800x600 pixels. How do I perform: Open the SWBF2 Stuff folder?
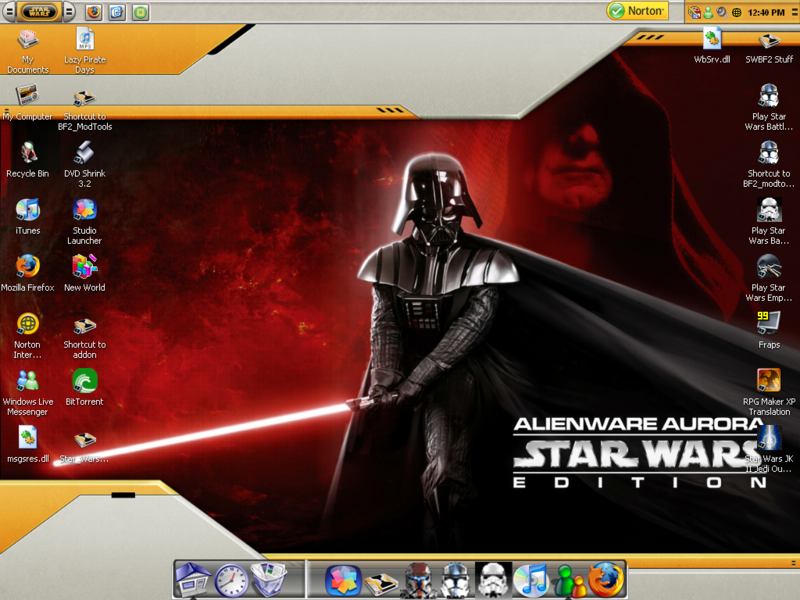[x=769, y=48]
